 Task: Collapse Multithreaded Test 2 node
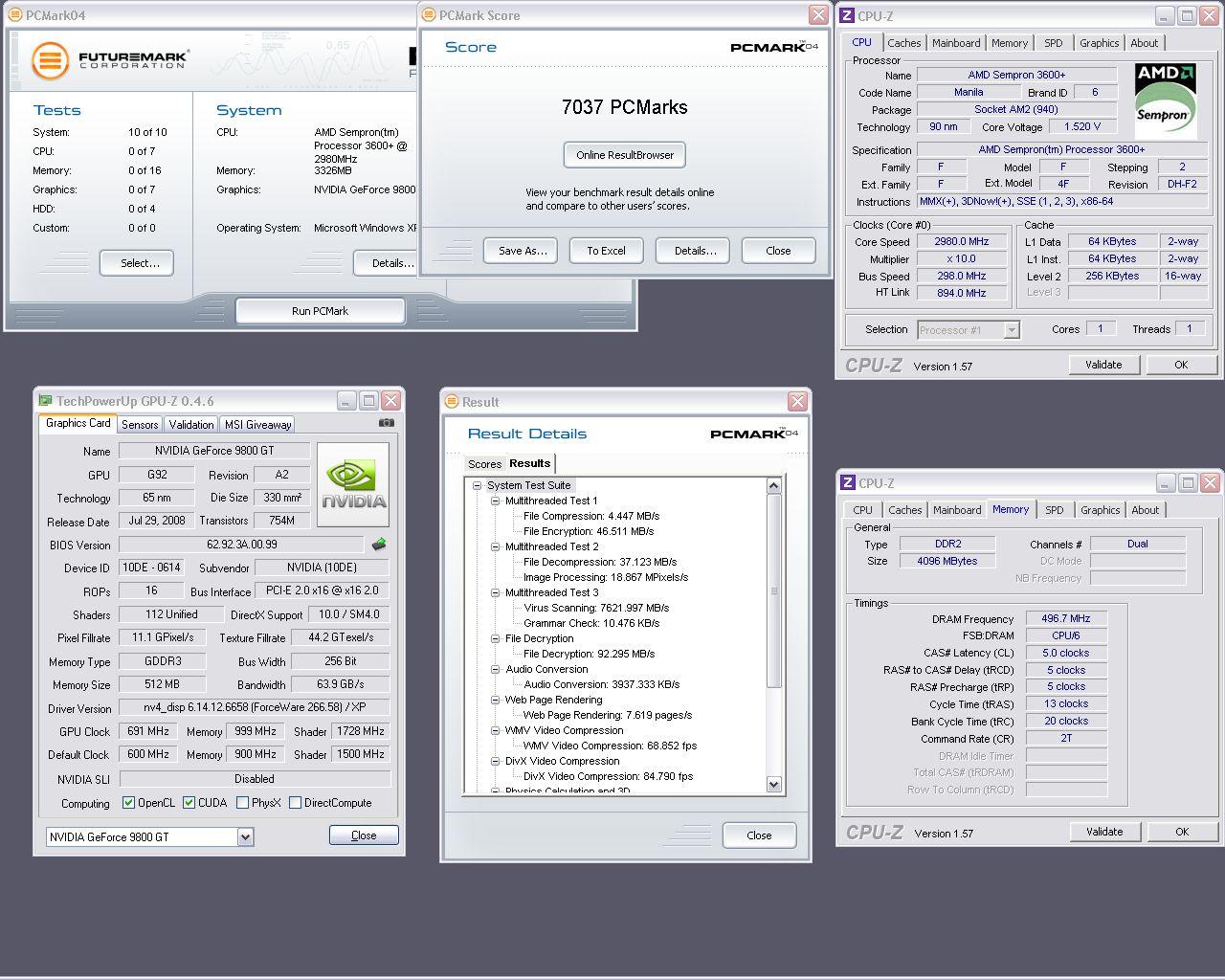[496, 546]
